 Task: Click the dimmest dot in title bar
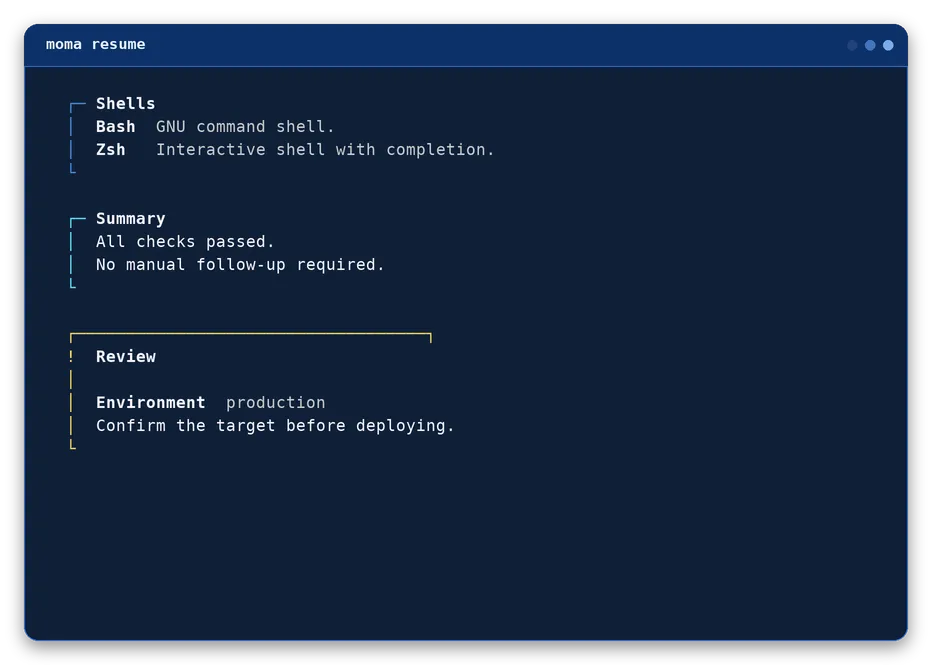(852, 45)
